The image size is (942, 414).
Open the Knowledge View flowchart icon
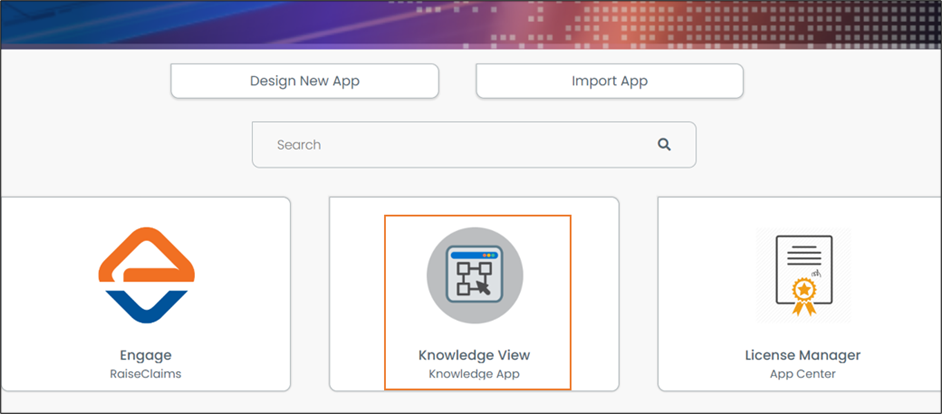point(475,275)
